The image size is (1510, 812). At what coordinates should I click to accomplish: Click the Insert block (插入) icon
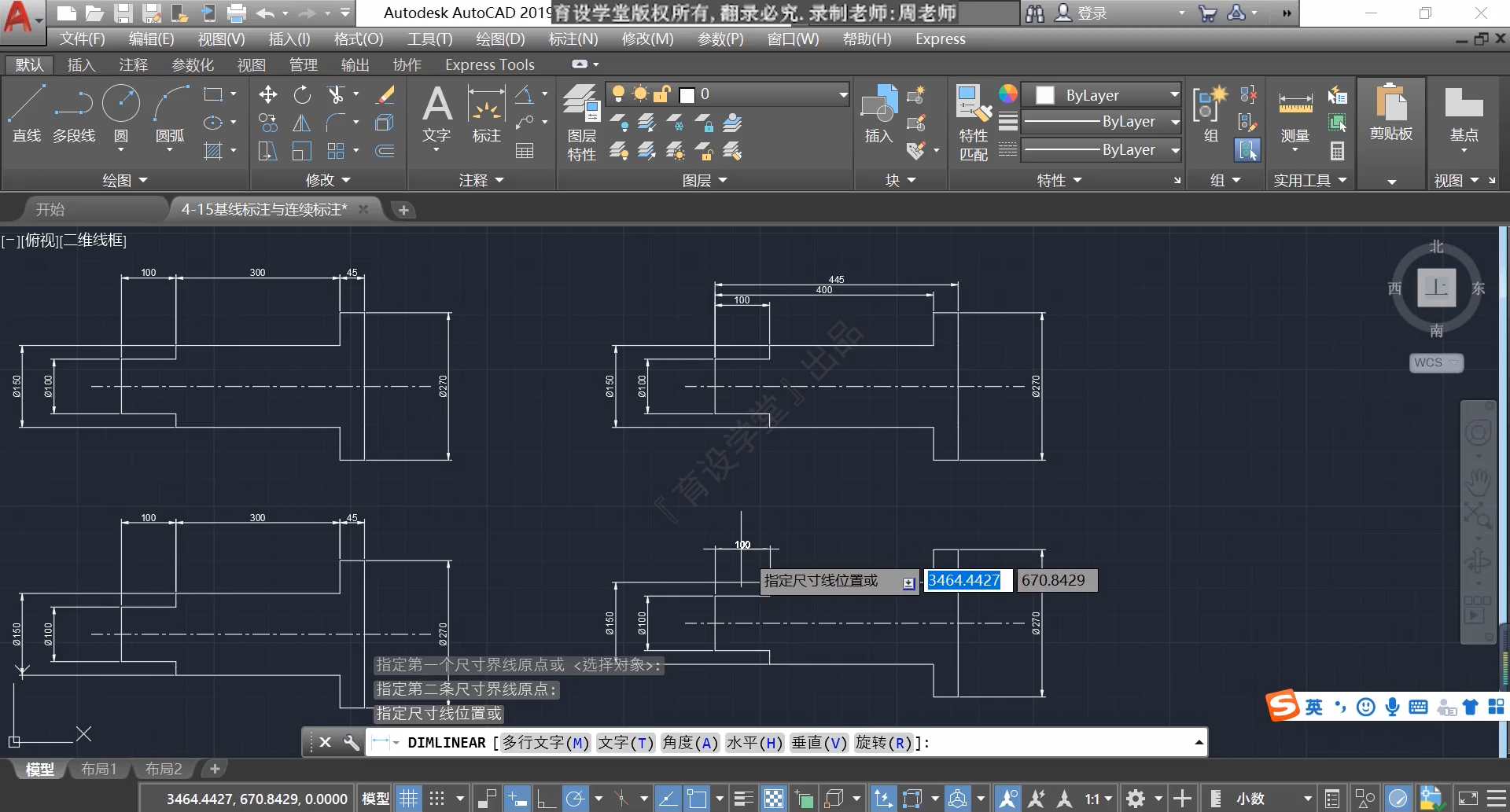point(879,115)
